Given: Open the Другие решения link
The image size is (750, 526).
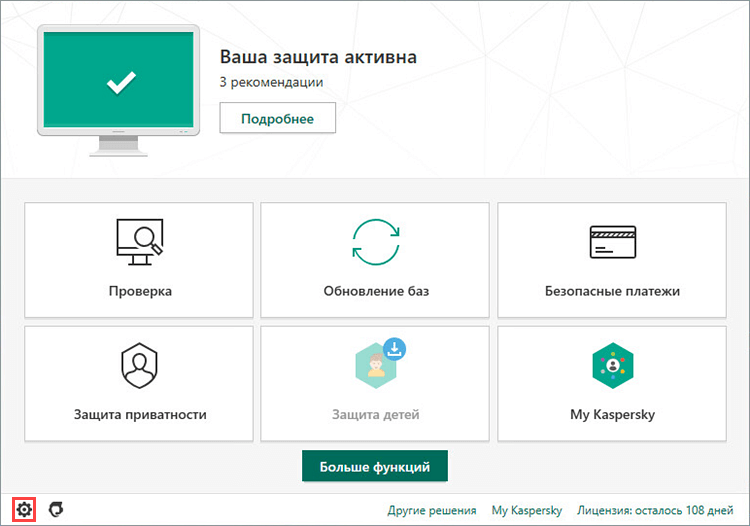Looking at the screenshot, I should coord(432,510).
